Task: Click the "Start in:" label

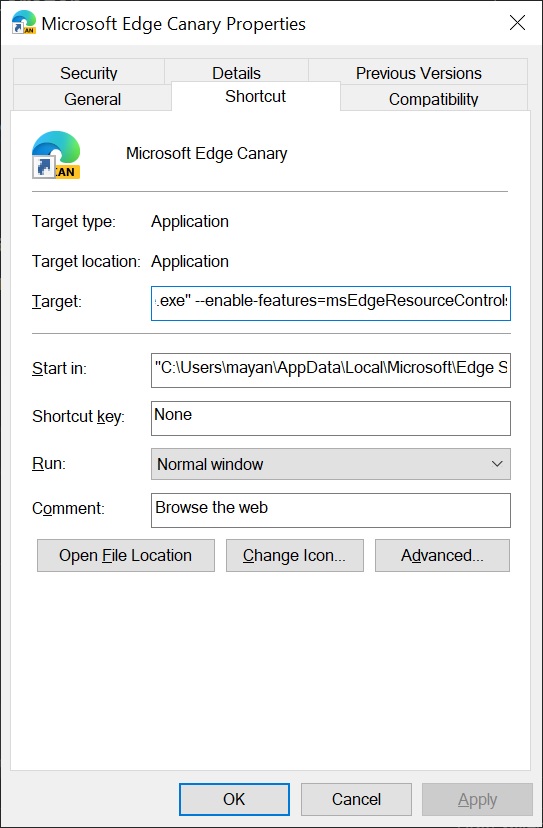Action: pyautogui.click(x=59, y=369)
